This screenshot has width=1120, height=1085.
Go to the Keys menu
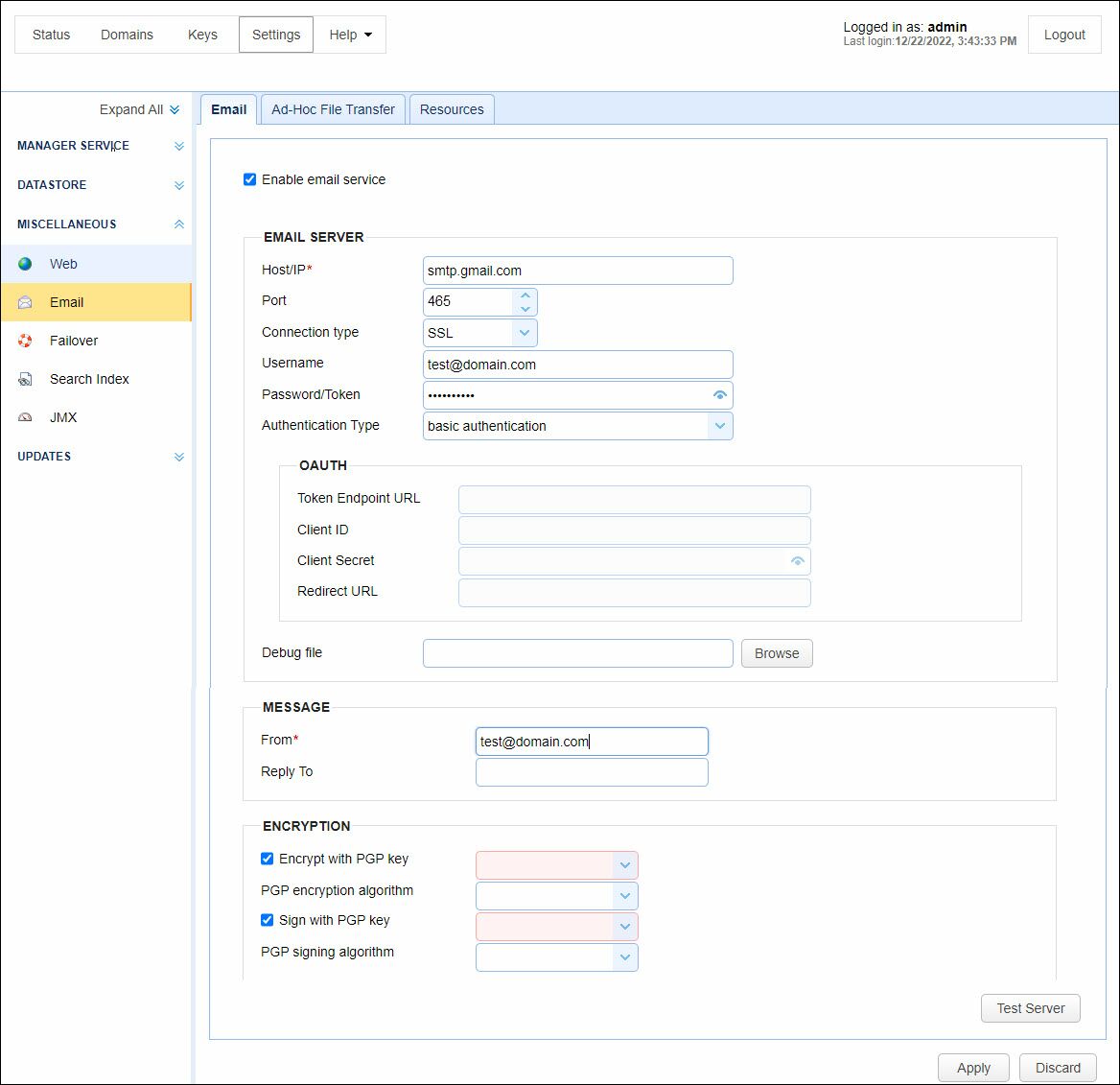pos(202,35)
